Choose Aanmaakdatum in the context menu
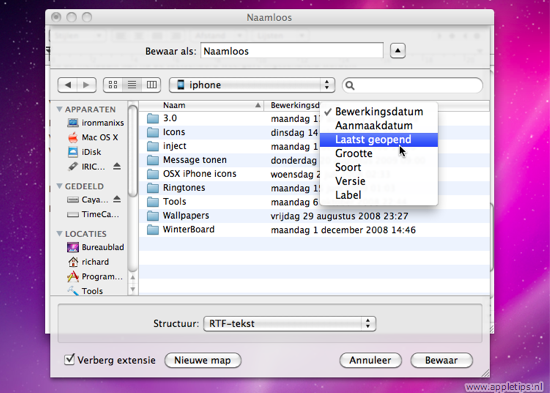Image resolution: width=550 pixels, height=393 pixels. (x=379, y=126)
